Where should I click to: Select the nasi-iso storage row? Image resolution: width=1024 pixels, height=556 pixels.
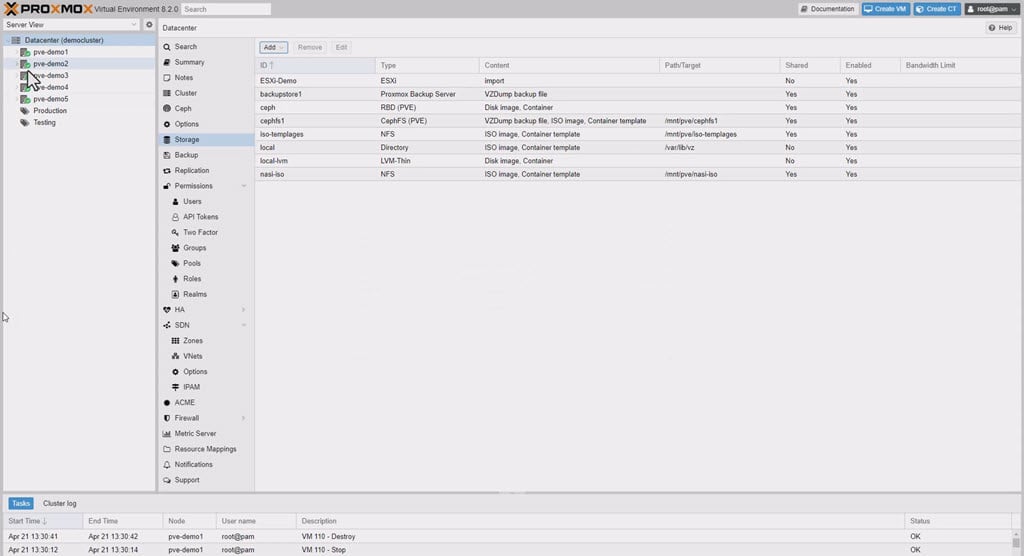pyautogui.click(x=637, y=174)
